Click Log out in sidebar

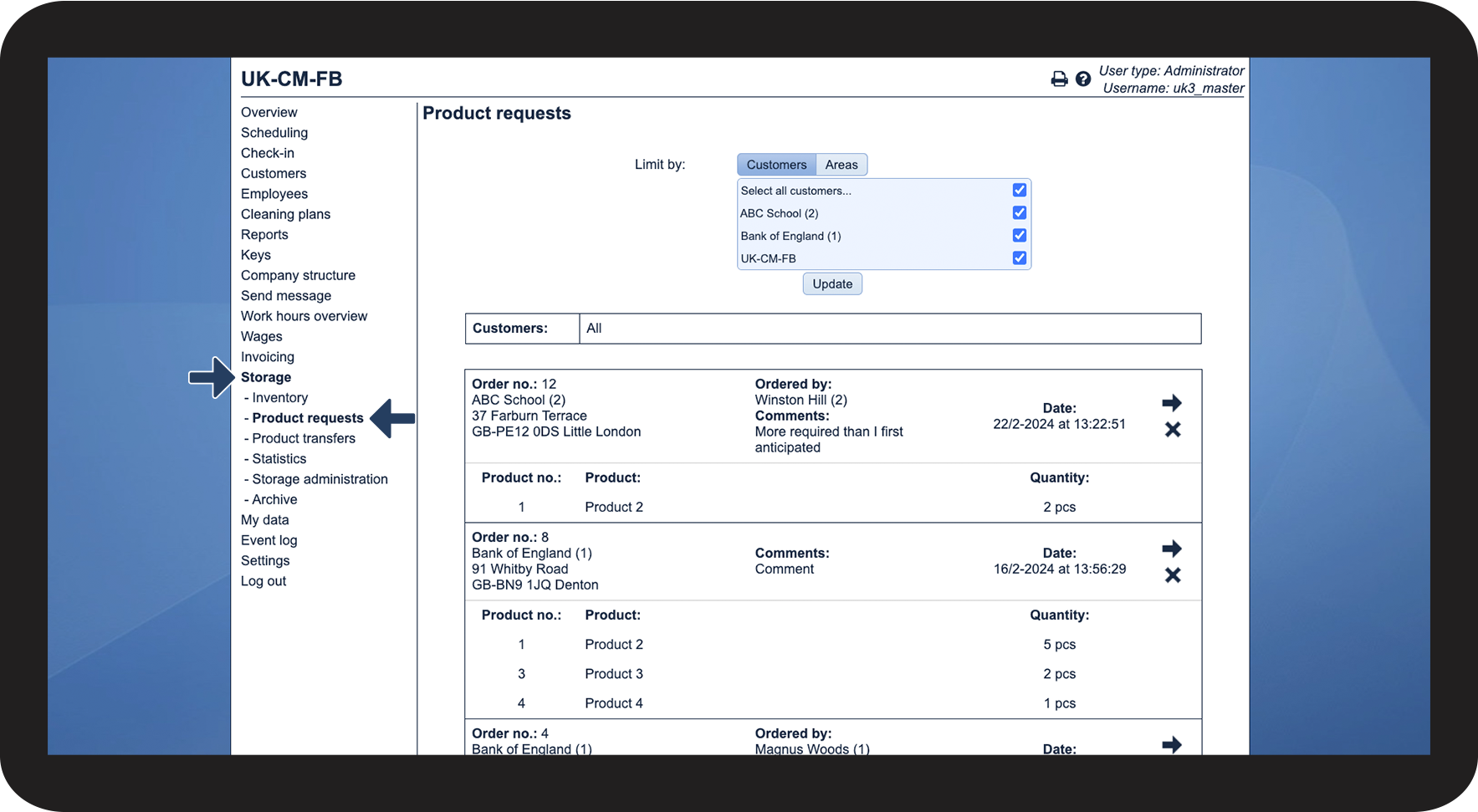(263, 581)
